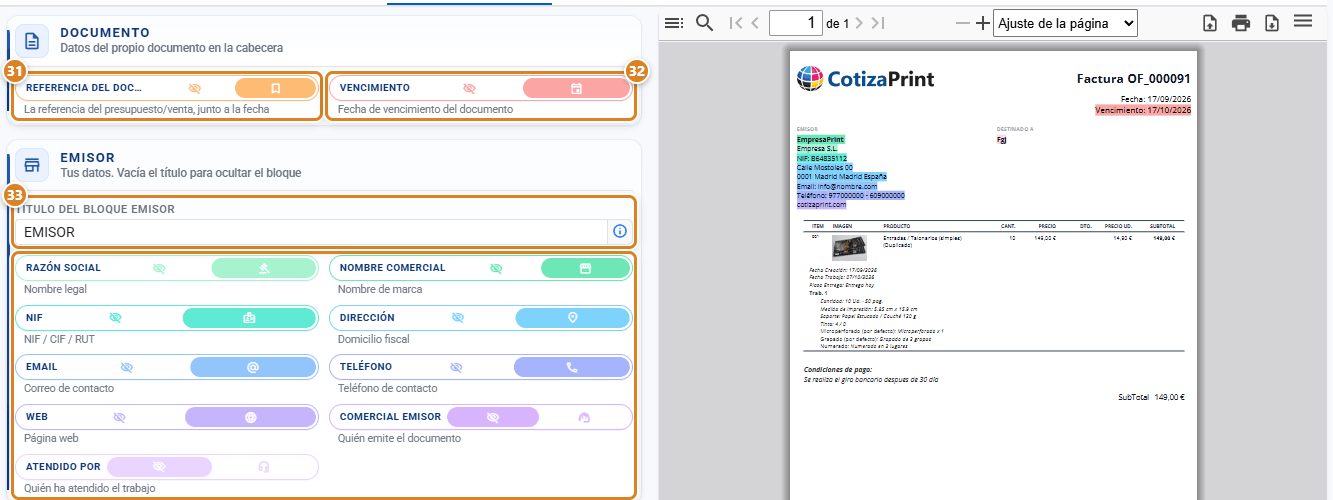1333x500 pixels.
Task: Hide Email via eye-slash icon
Action: (127, 367)
